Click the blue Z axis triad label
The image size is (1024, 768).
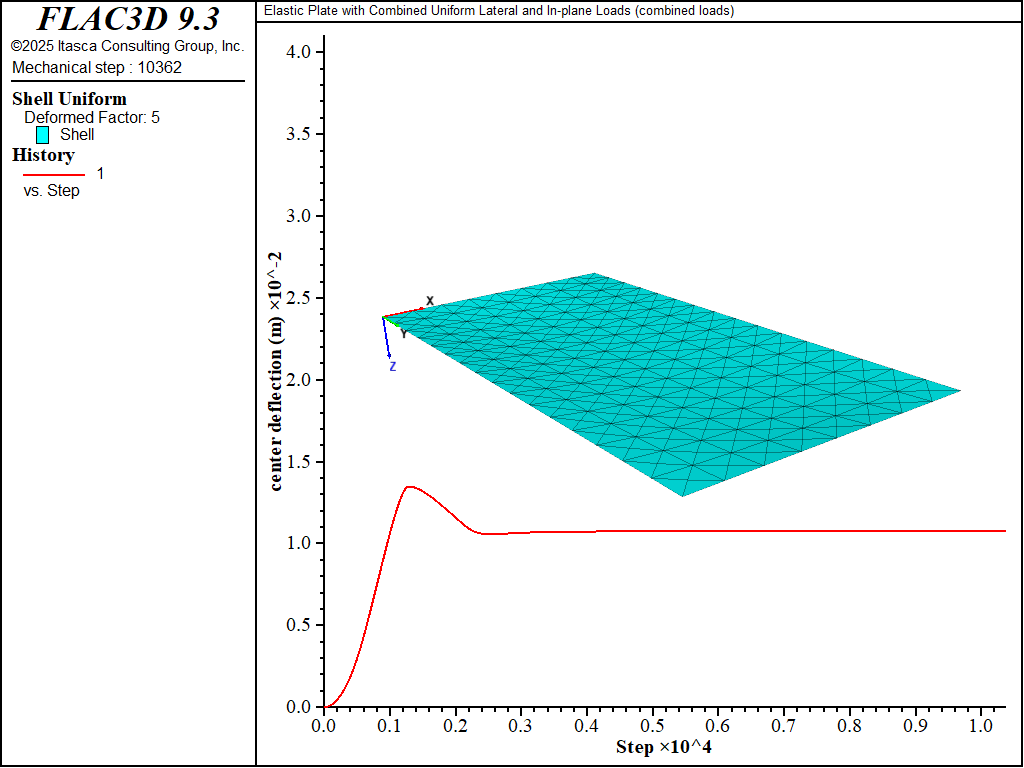(393, 367)
